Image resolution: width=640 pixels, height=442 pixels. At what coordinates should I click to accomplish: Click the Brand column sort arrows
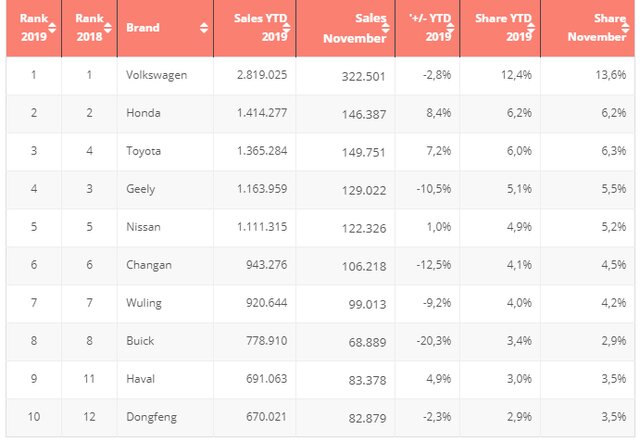tap(204, 28)
